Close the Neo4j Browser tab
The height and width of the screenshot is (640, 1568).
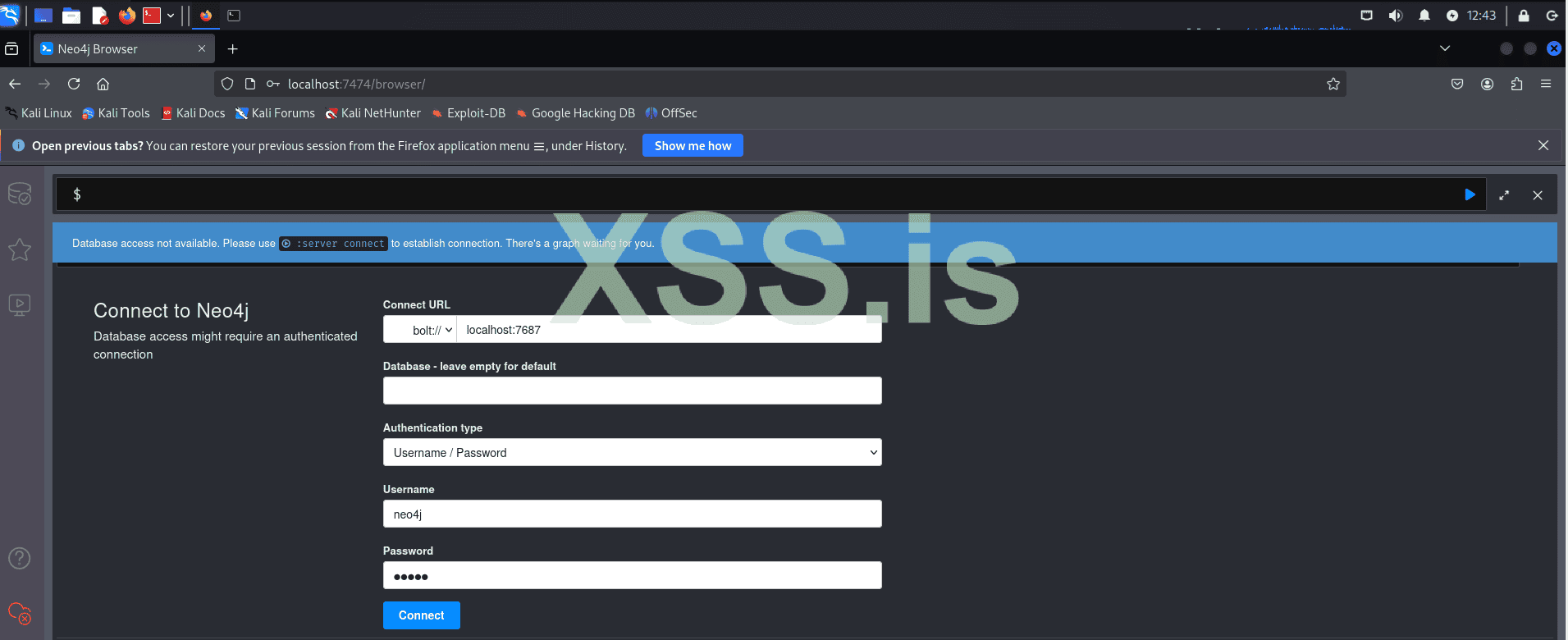pyautogui.click(x=202, y=49)
